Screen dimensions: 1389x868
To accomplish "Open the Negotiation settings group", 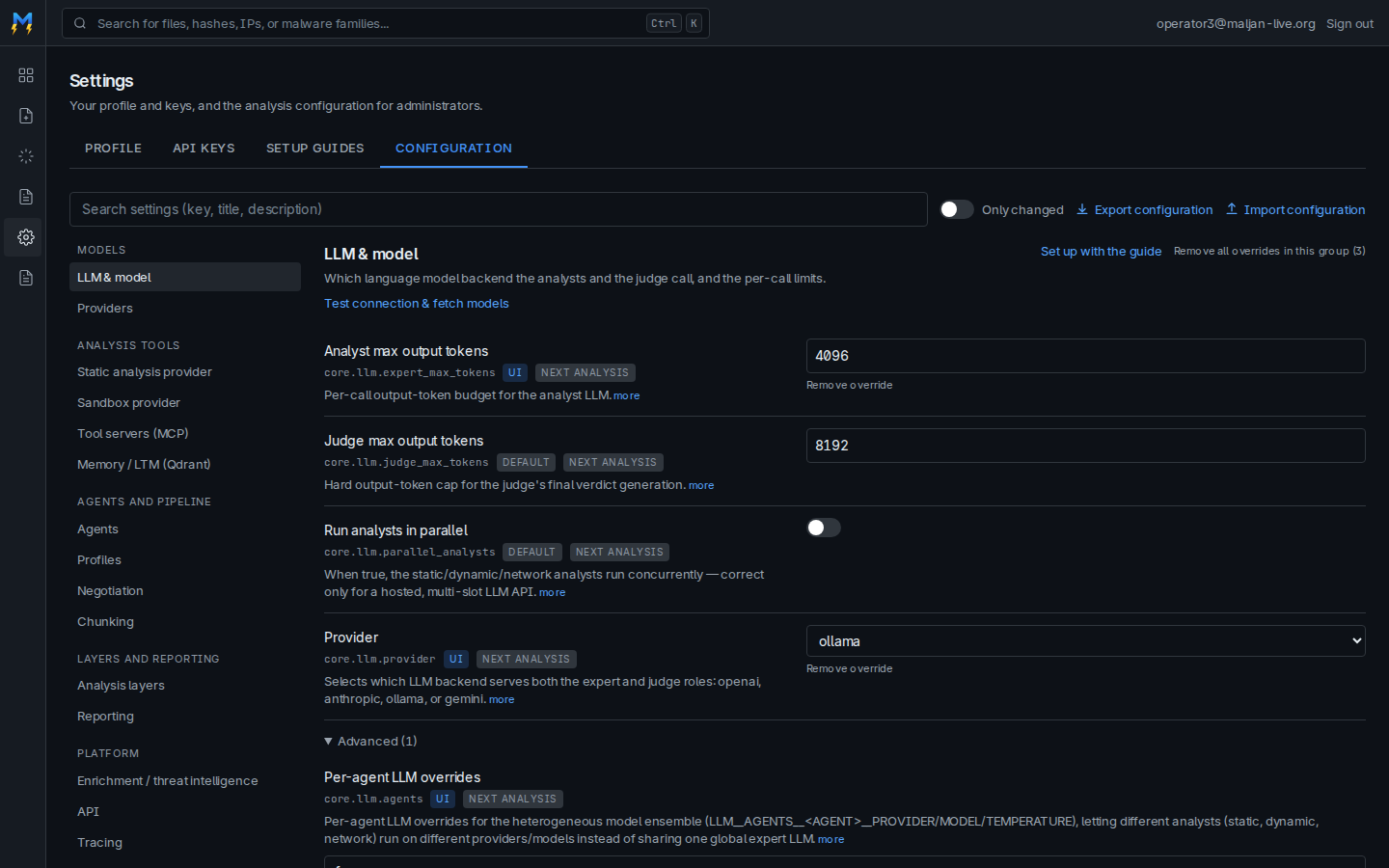I will pos(185,591).
